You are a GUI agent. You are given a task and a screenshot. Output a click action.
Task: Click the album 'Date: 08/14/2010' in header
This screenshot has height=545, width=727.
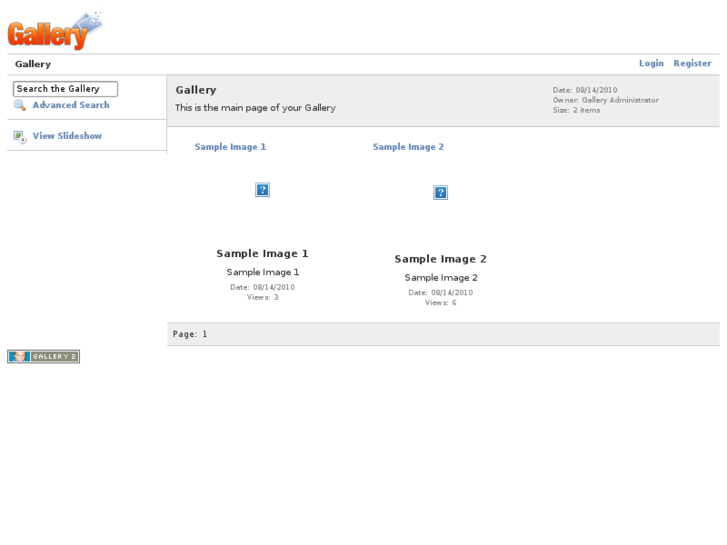click(585, 90)
